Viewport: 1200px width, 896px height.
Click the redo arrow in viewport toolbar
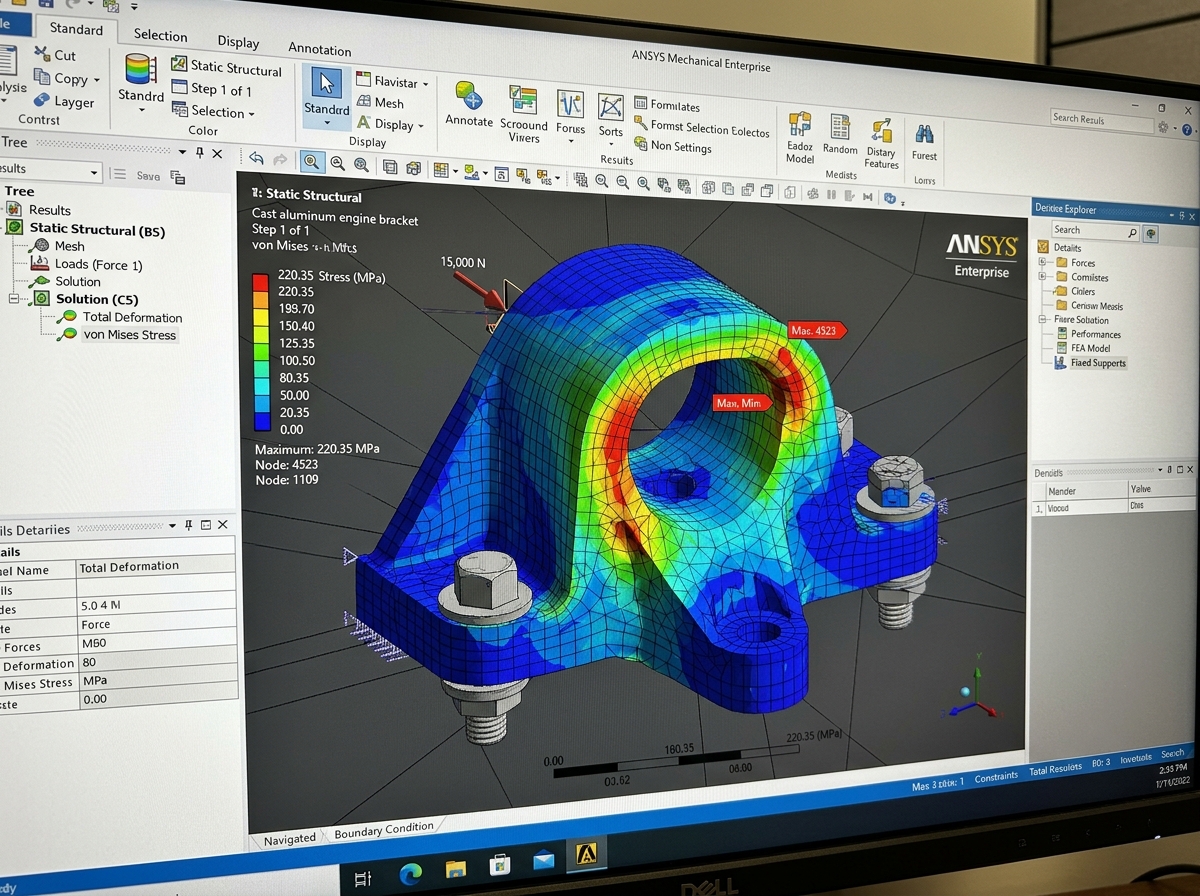point(280,160)
